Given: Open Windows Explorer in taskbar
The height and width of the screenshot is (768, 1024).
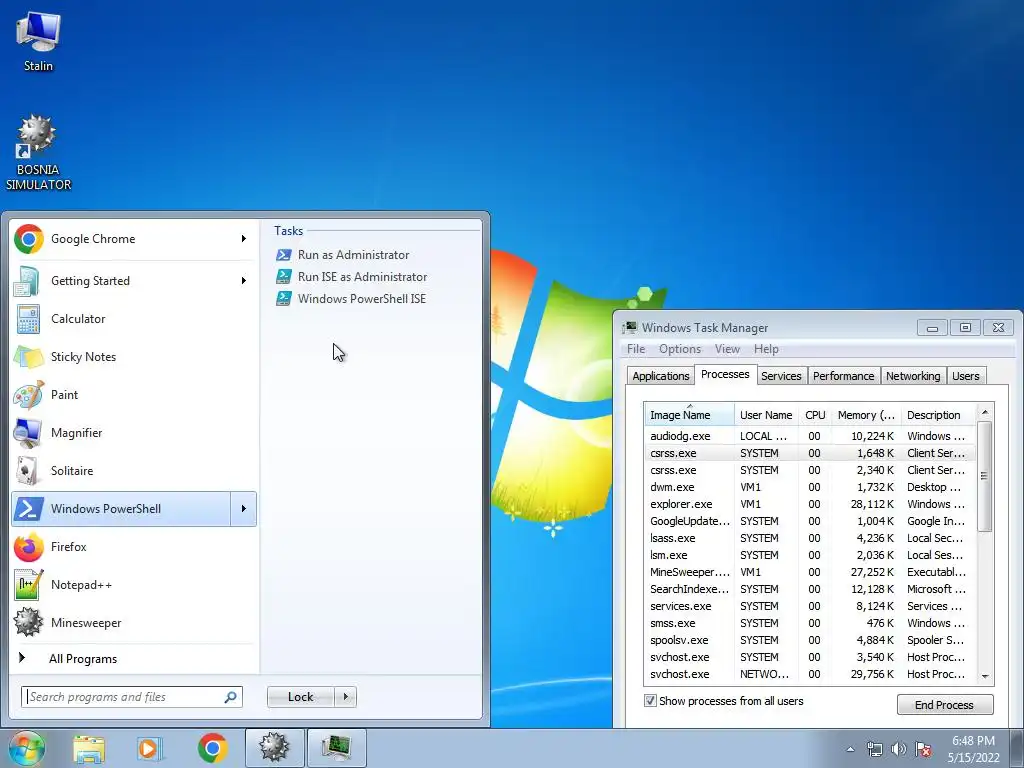Looking at the screenshot, I should [x=89, y=748].
